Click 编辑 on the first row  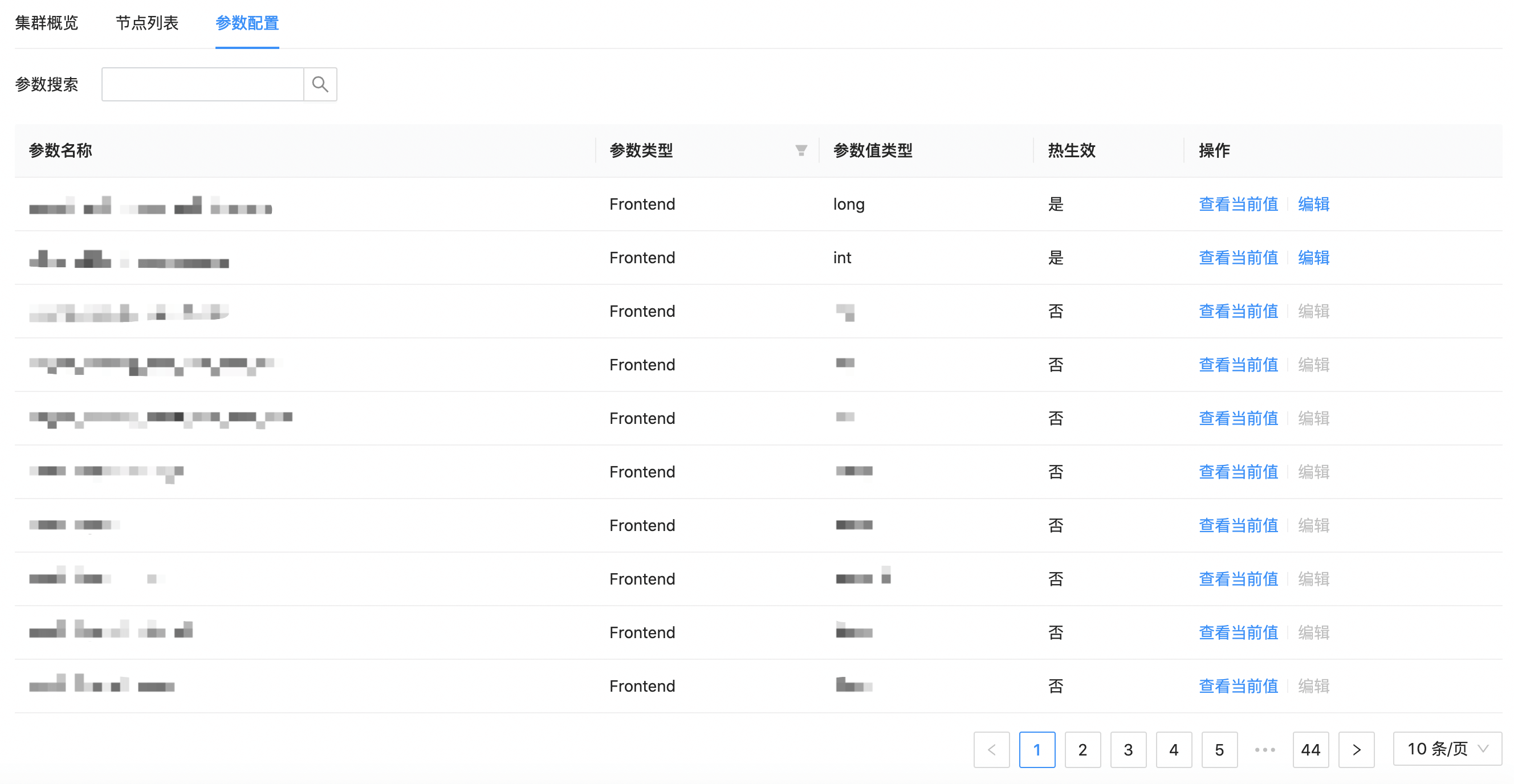tap(1313, 204)
